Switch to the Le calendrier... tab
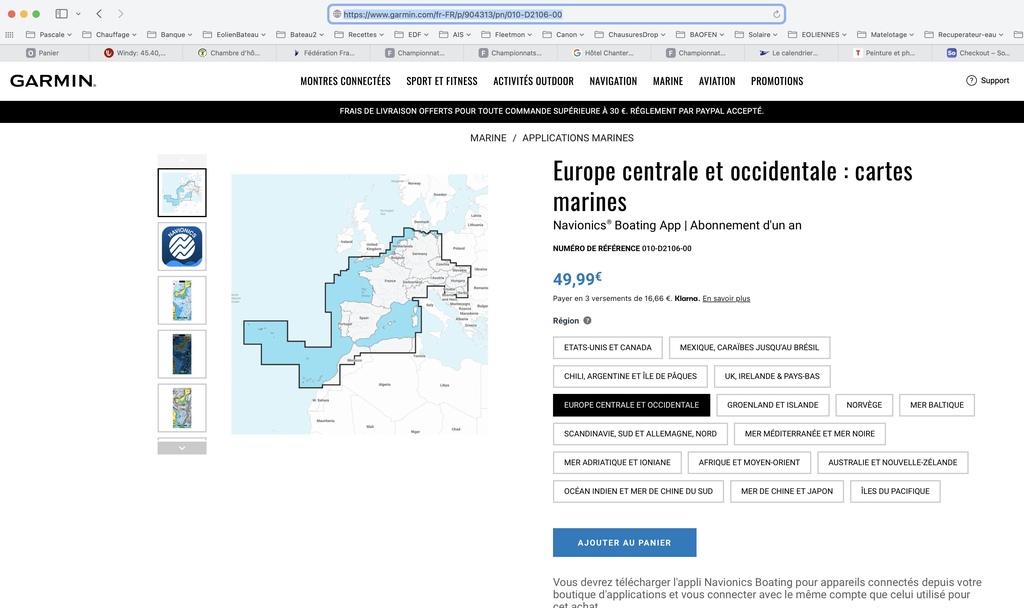1024x608 pixels. point(789,53)
